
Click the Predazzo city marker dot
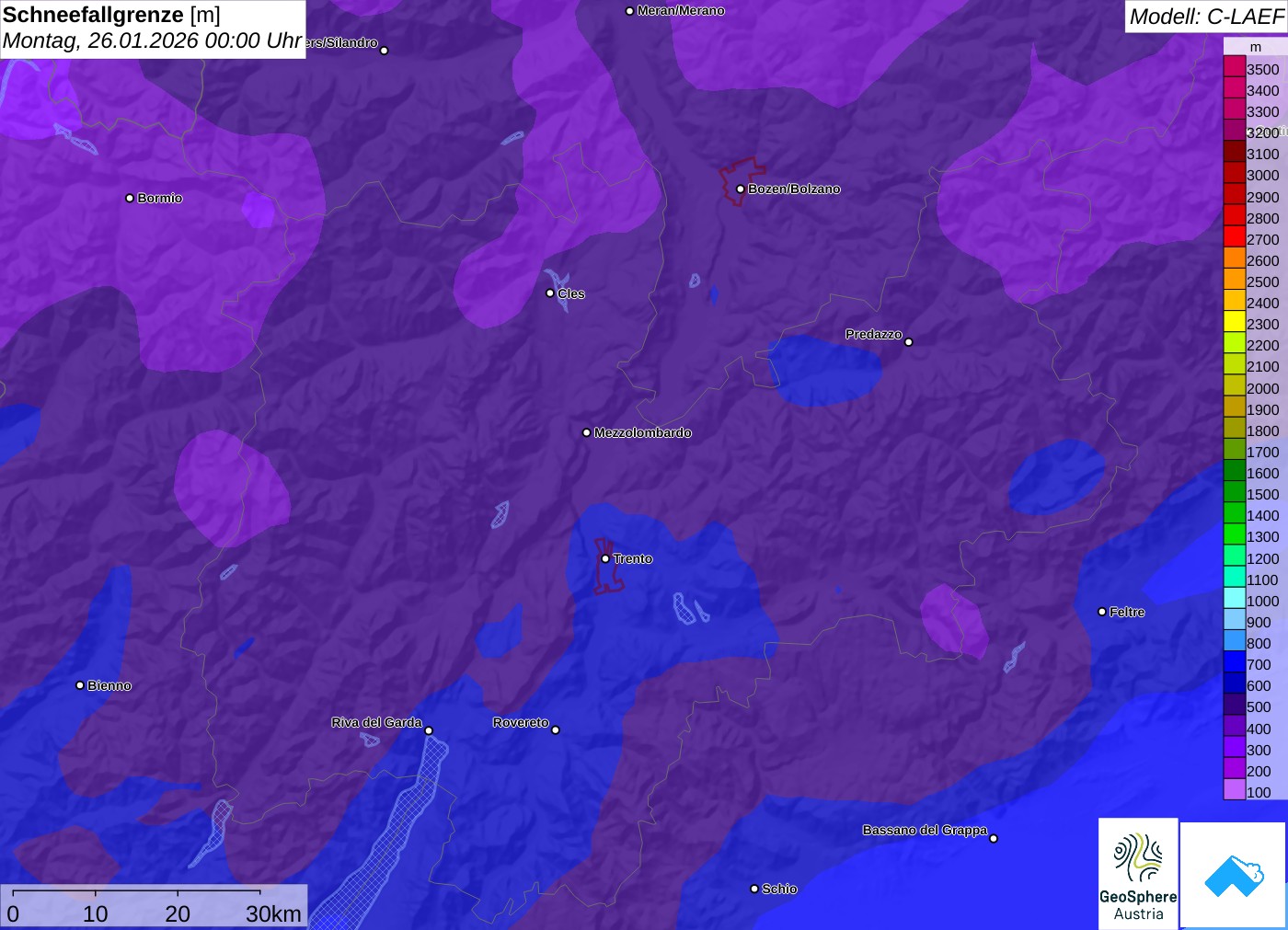[x=909, y=342]
